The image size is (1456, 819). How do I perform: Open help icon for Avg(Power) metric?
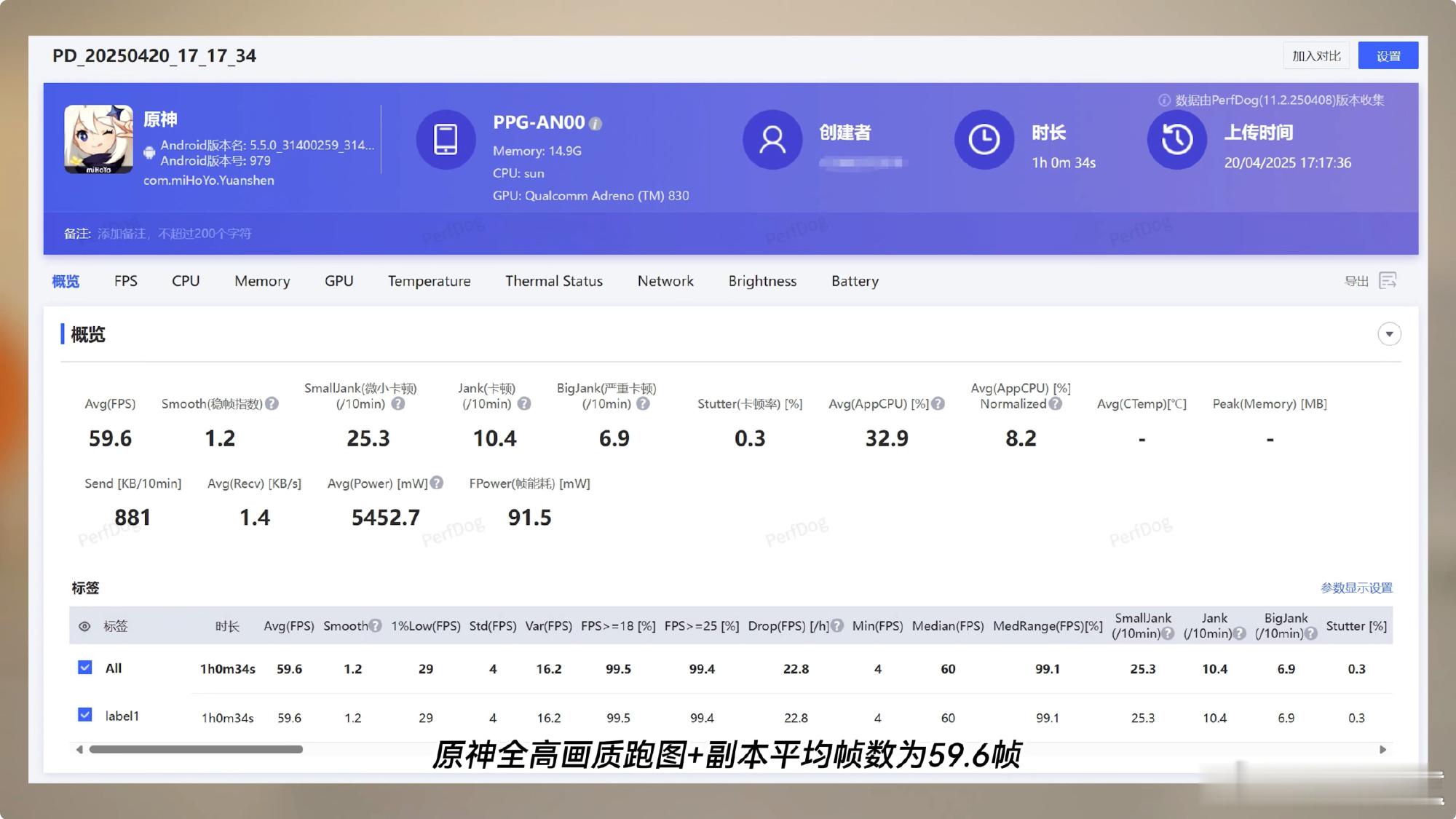tap(437, 483)
